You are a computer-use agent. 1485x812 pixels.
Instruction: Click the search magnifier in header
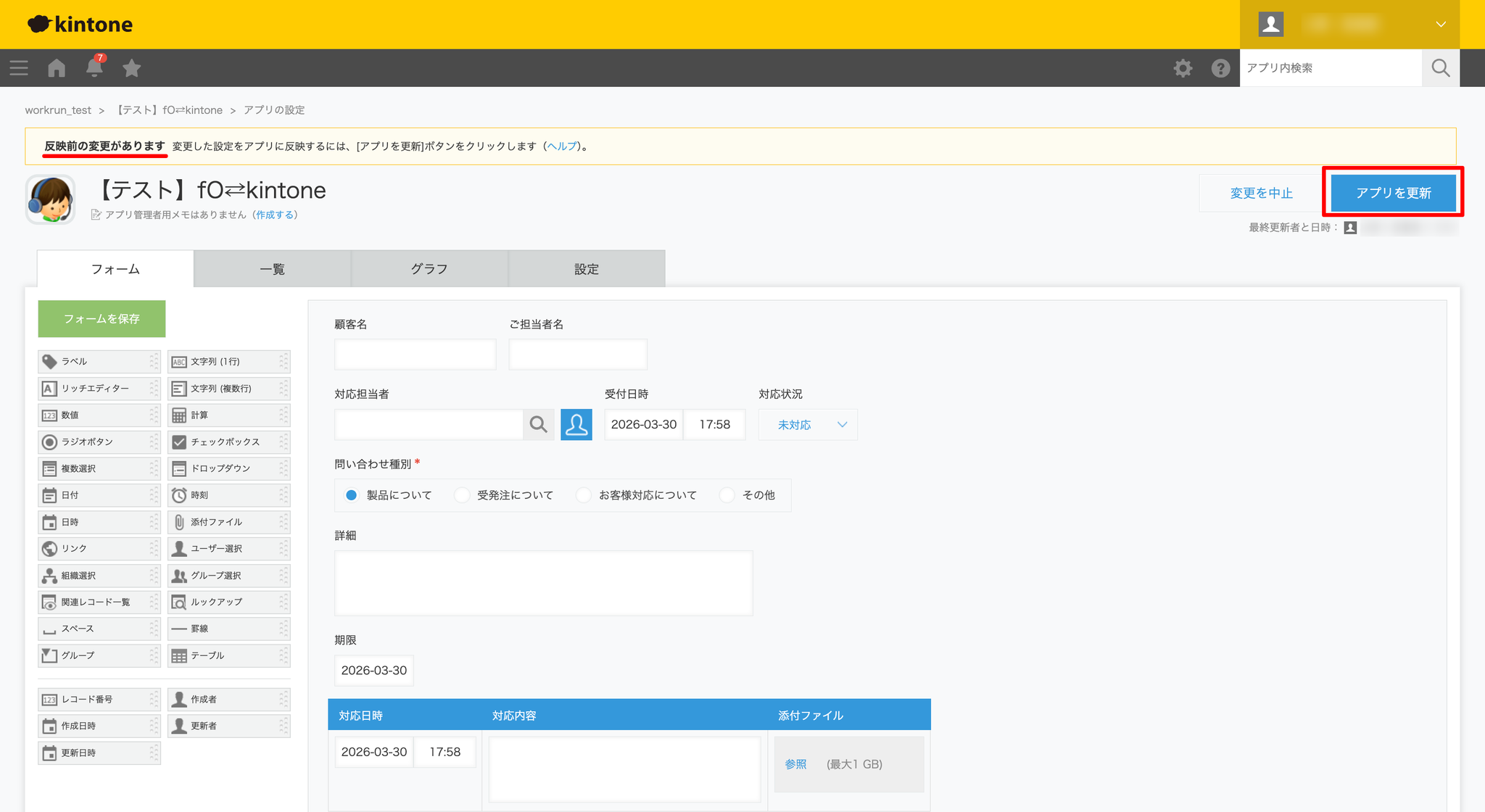click(x=1440, y=68)
